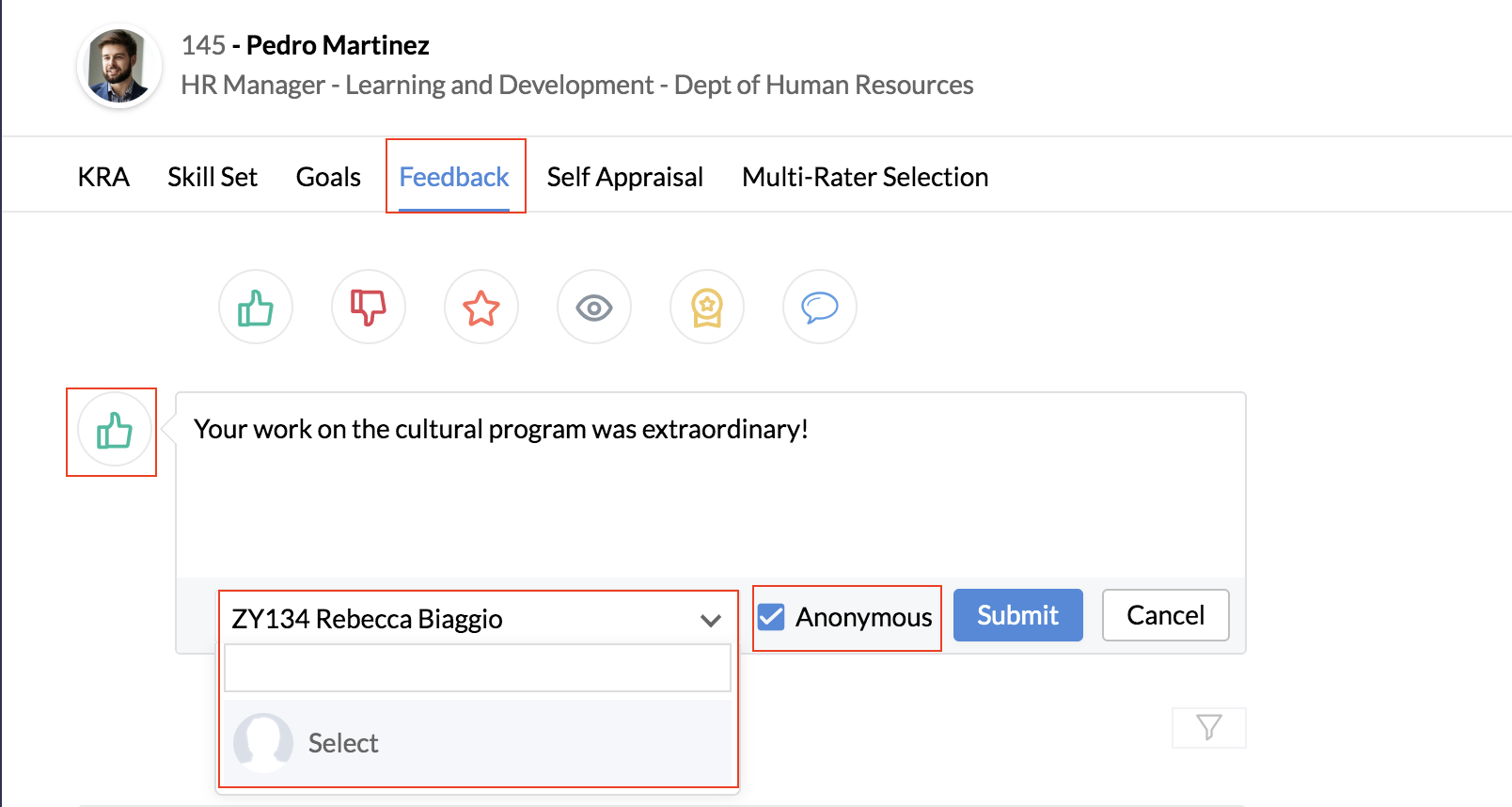Click the dropdown search input field
Screen dimensions: 1512x807
(478, 668)
